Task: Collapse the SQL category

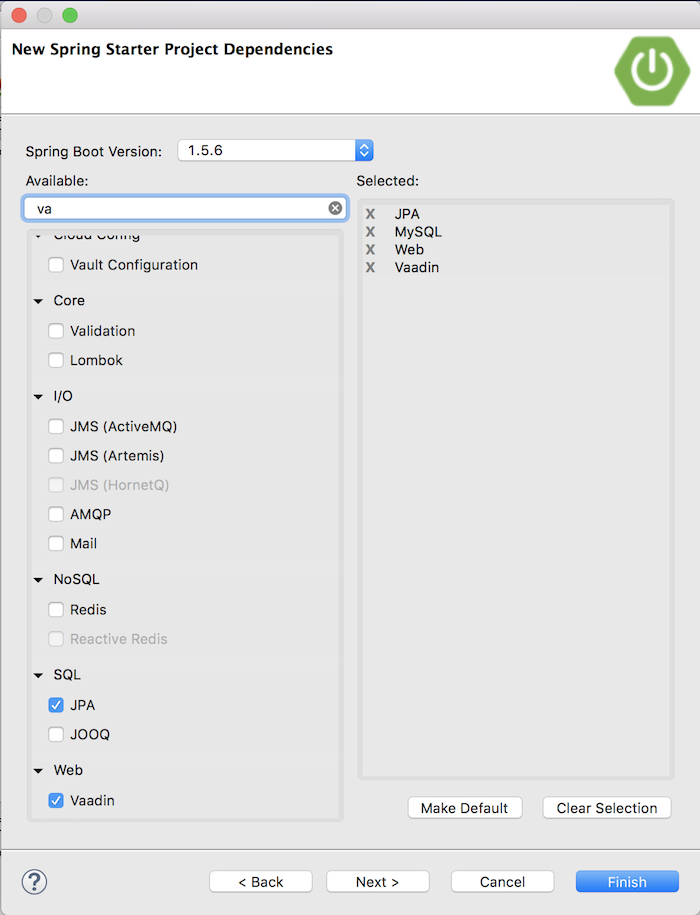Action: (x=38, y=675)
